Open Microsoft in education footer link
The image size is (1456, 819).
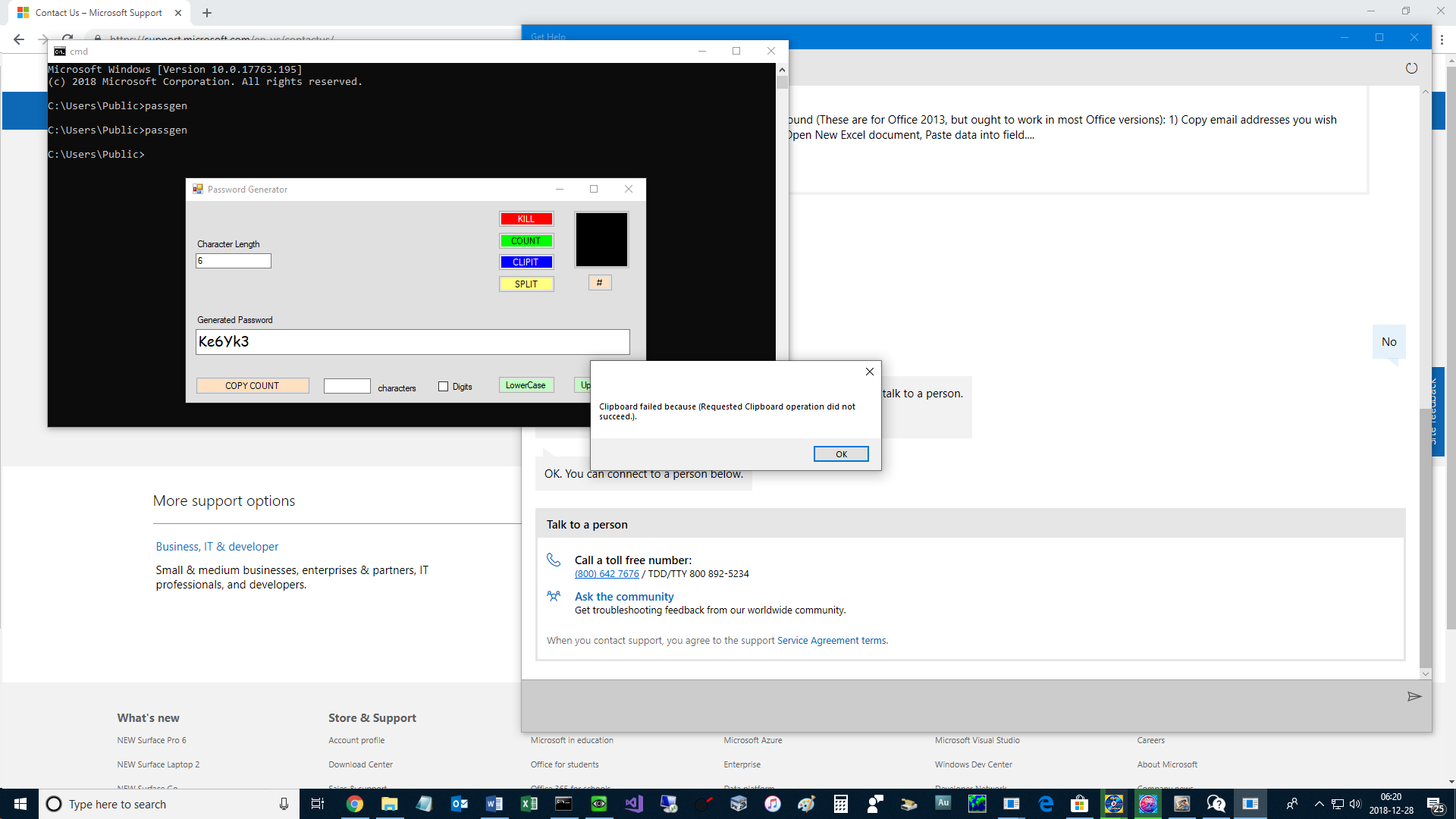pos(572,740)
